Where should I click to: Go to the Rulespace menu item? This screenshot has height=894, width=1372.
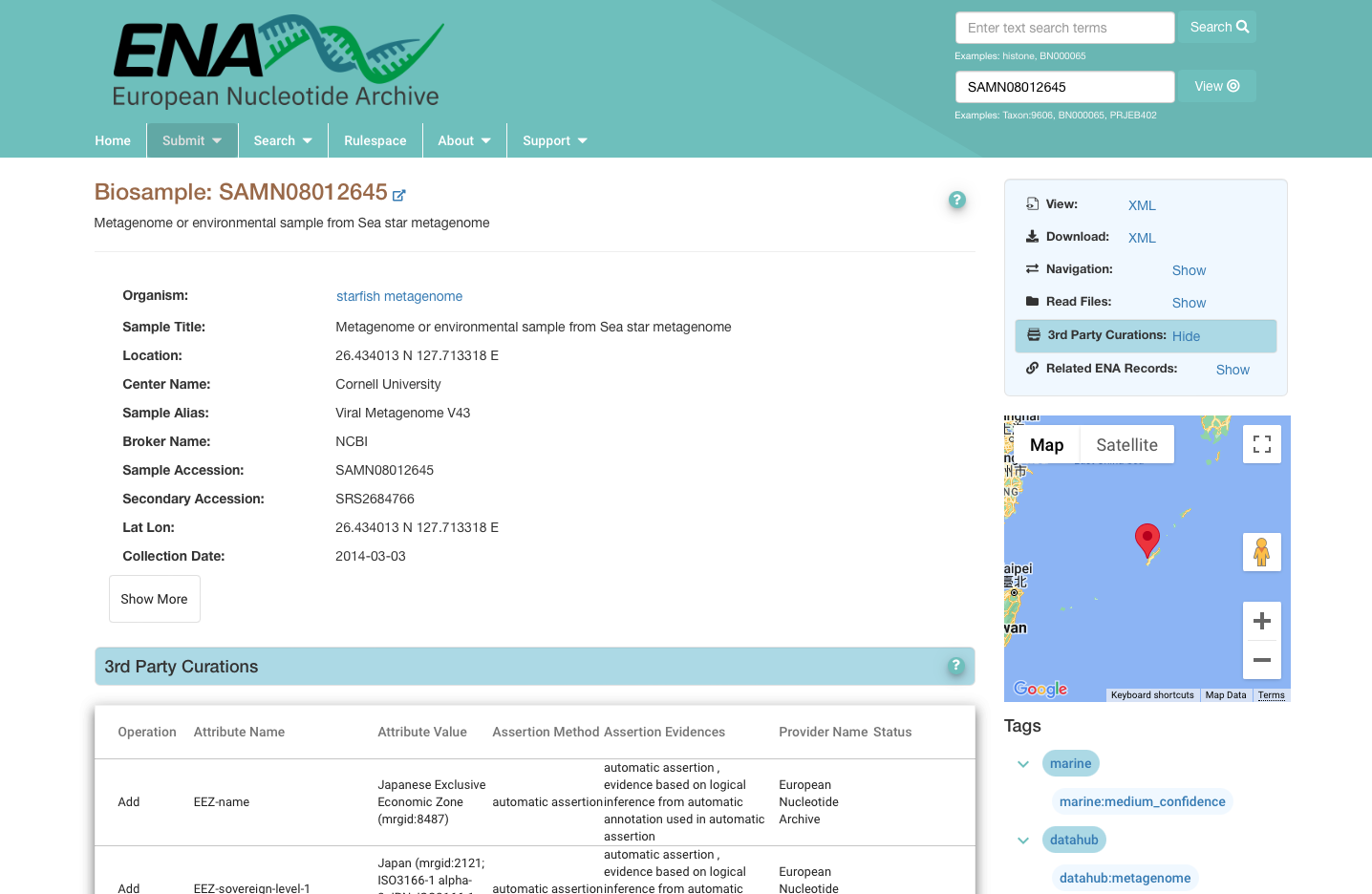pyautogui.click(x=375, y=140)
